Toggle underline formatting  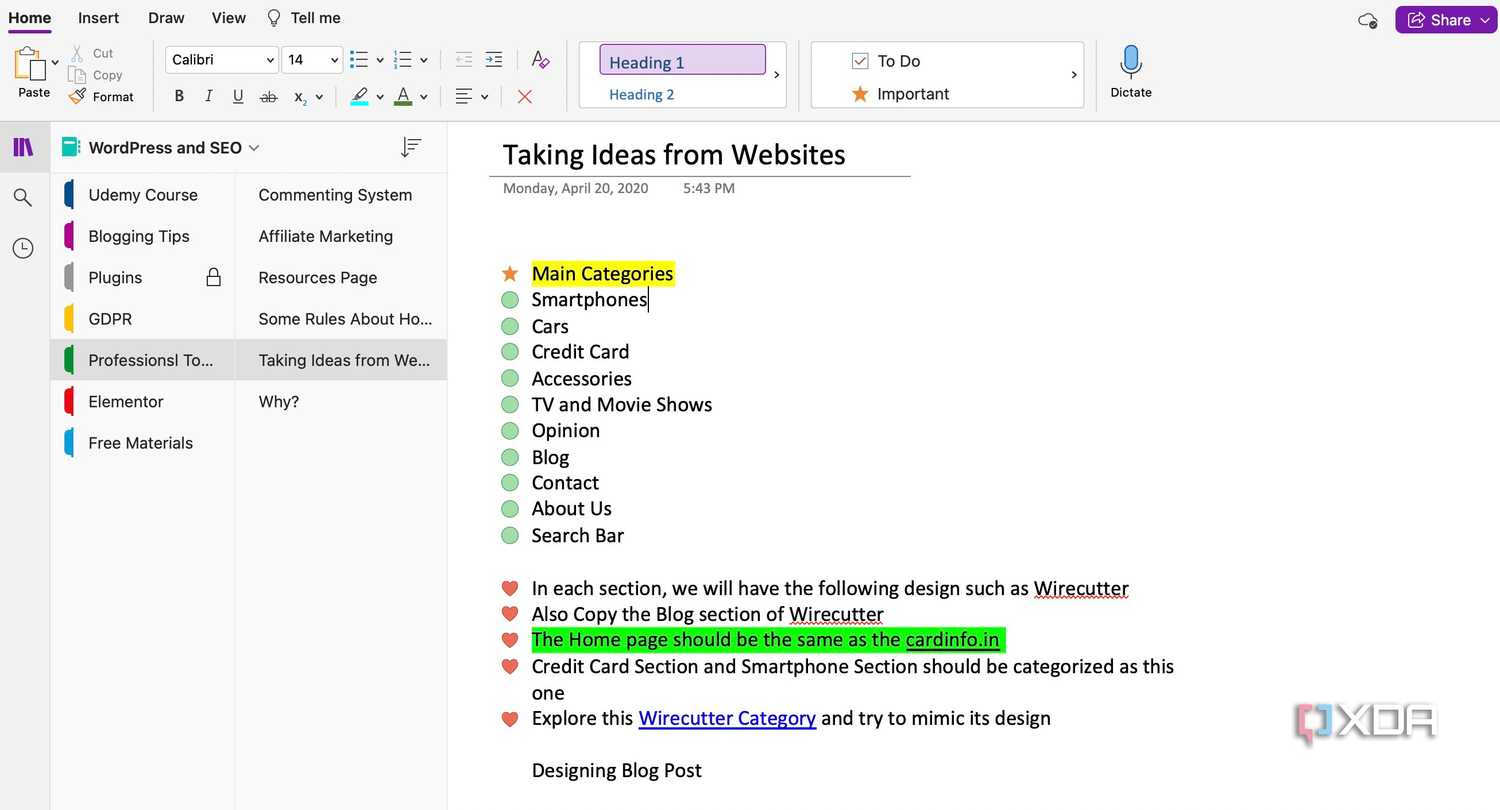(x=238, y=96)
